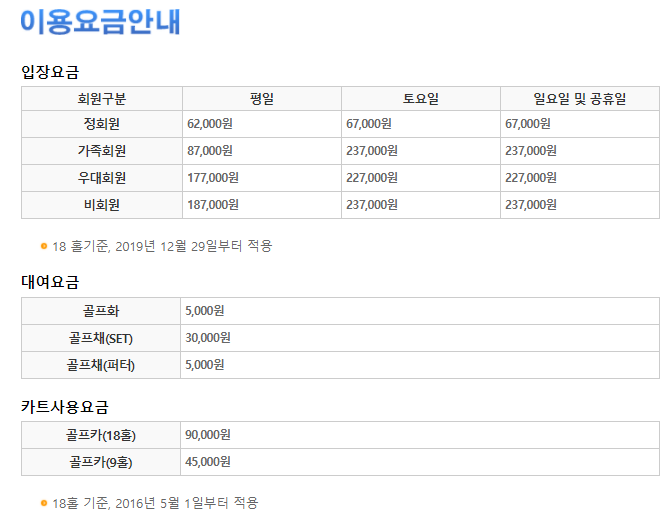The image size is (672, 531).
Task: Click the 골프카(18홀) fee 90,000원
Action: pyautogui.click(x=208, y=435)
